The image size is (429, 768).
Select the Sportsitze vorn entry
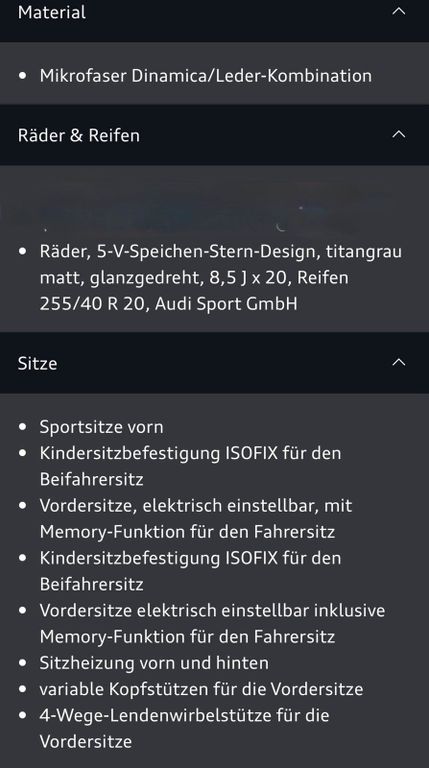coord(101,427)
